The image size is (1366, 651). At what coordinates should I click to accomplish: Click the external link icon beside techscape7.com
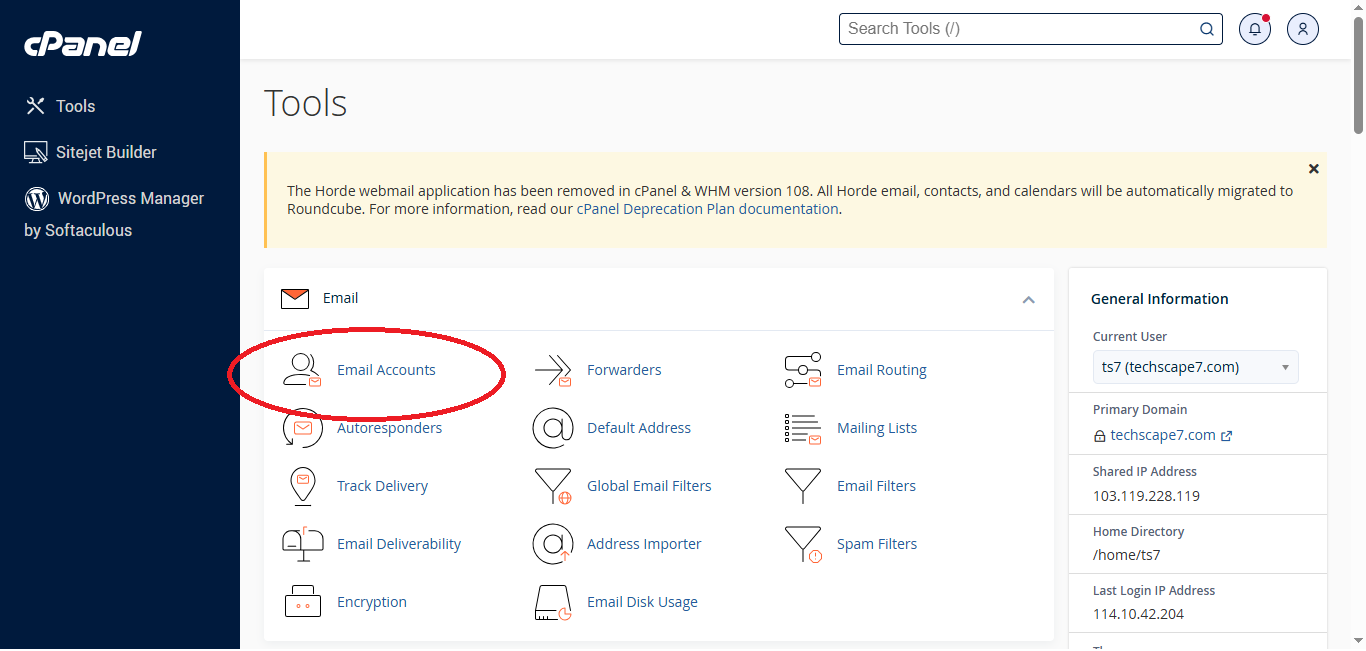[1227, 436]
